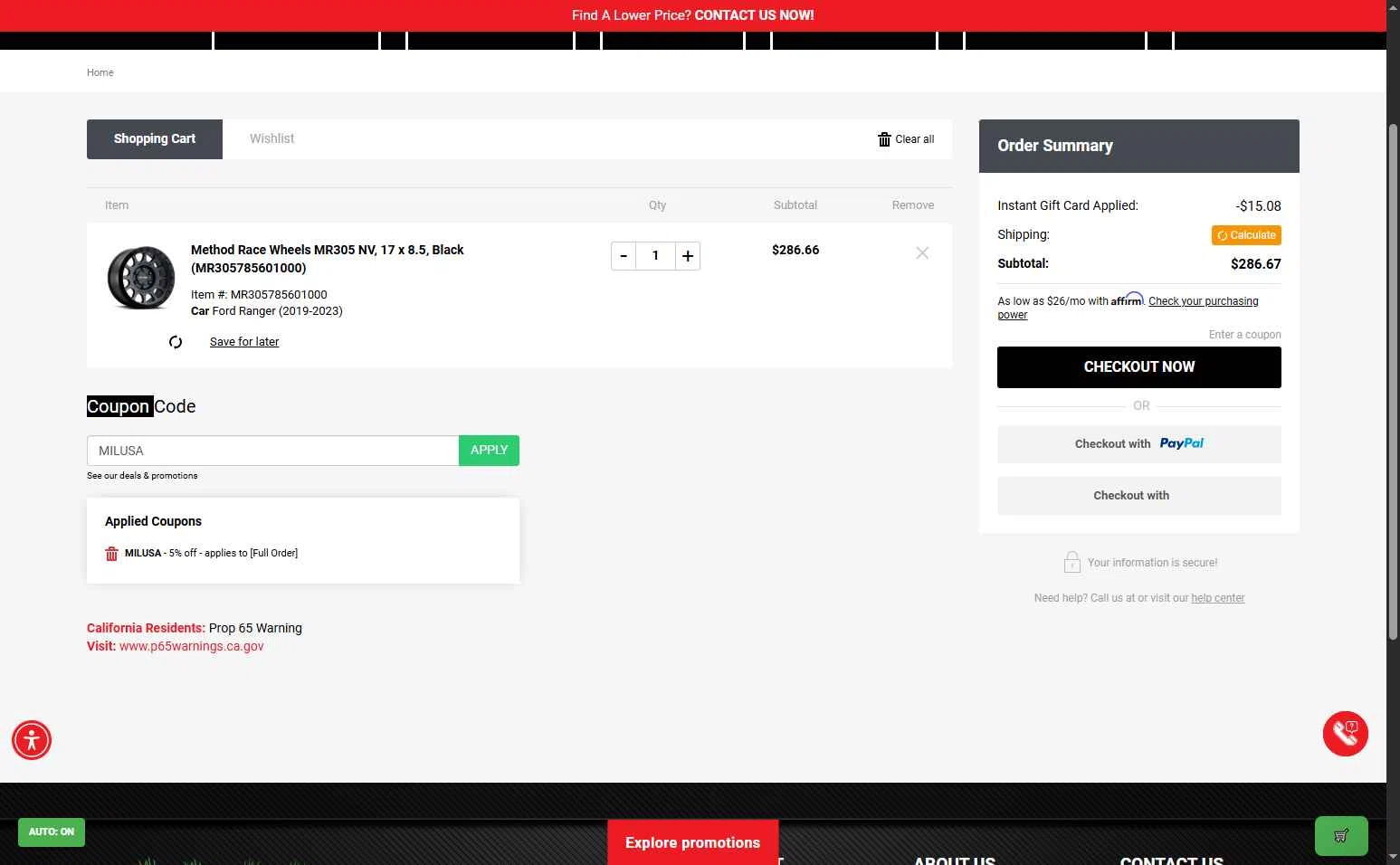Decrease quantity with the minus button
Screen dimensions: 1400x865
(x=624, y=256)
